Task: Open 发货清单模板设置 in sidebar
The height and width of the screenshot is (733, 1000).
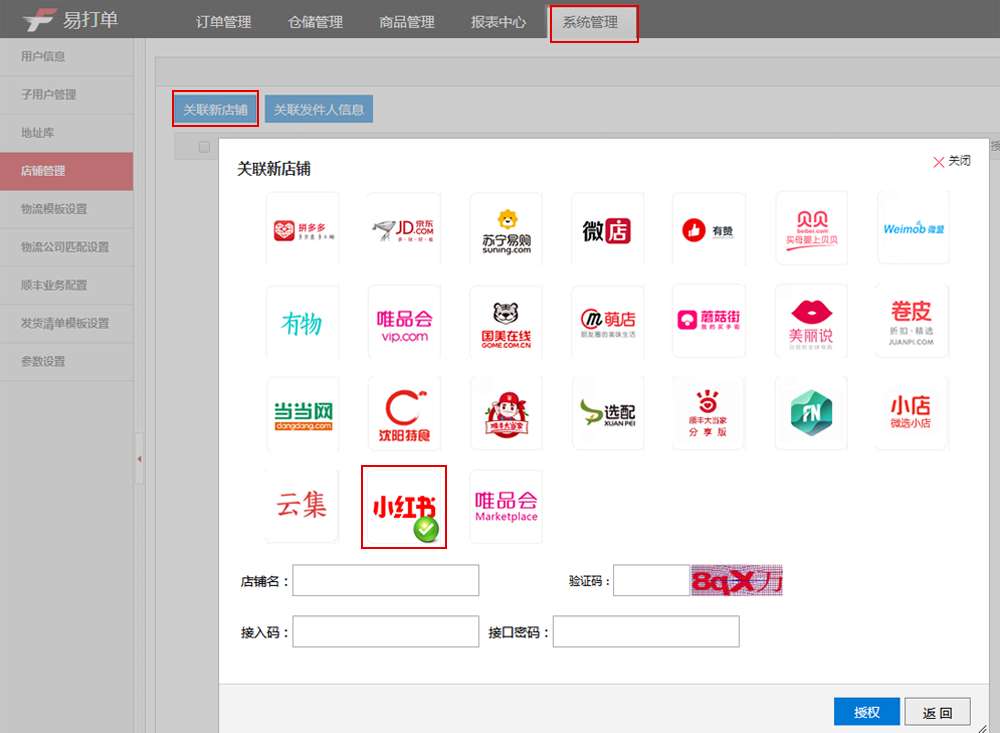Action: [66, 323]
